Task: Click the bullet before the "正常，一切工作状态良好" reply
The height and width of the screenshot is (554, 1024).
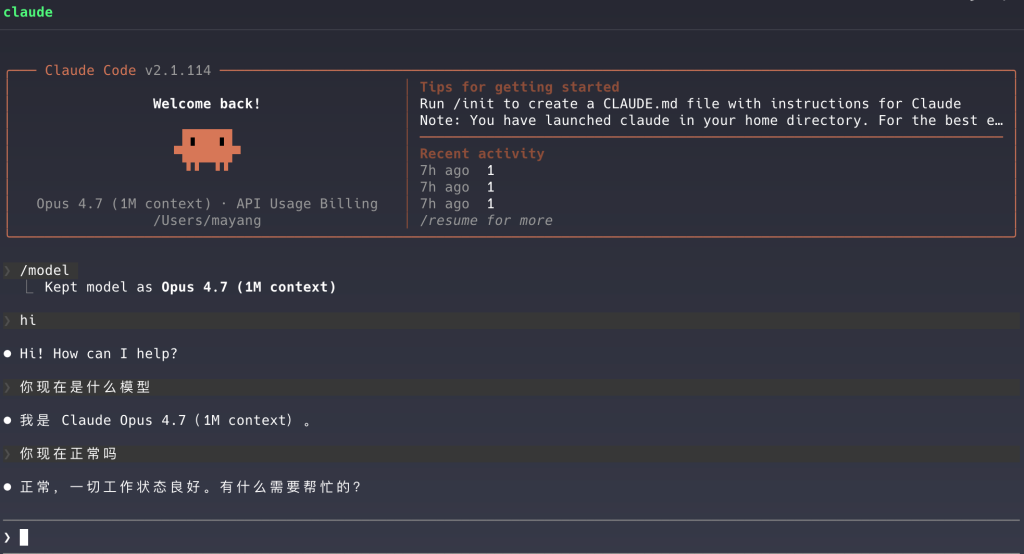Action: [x=8, y=487]
